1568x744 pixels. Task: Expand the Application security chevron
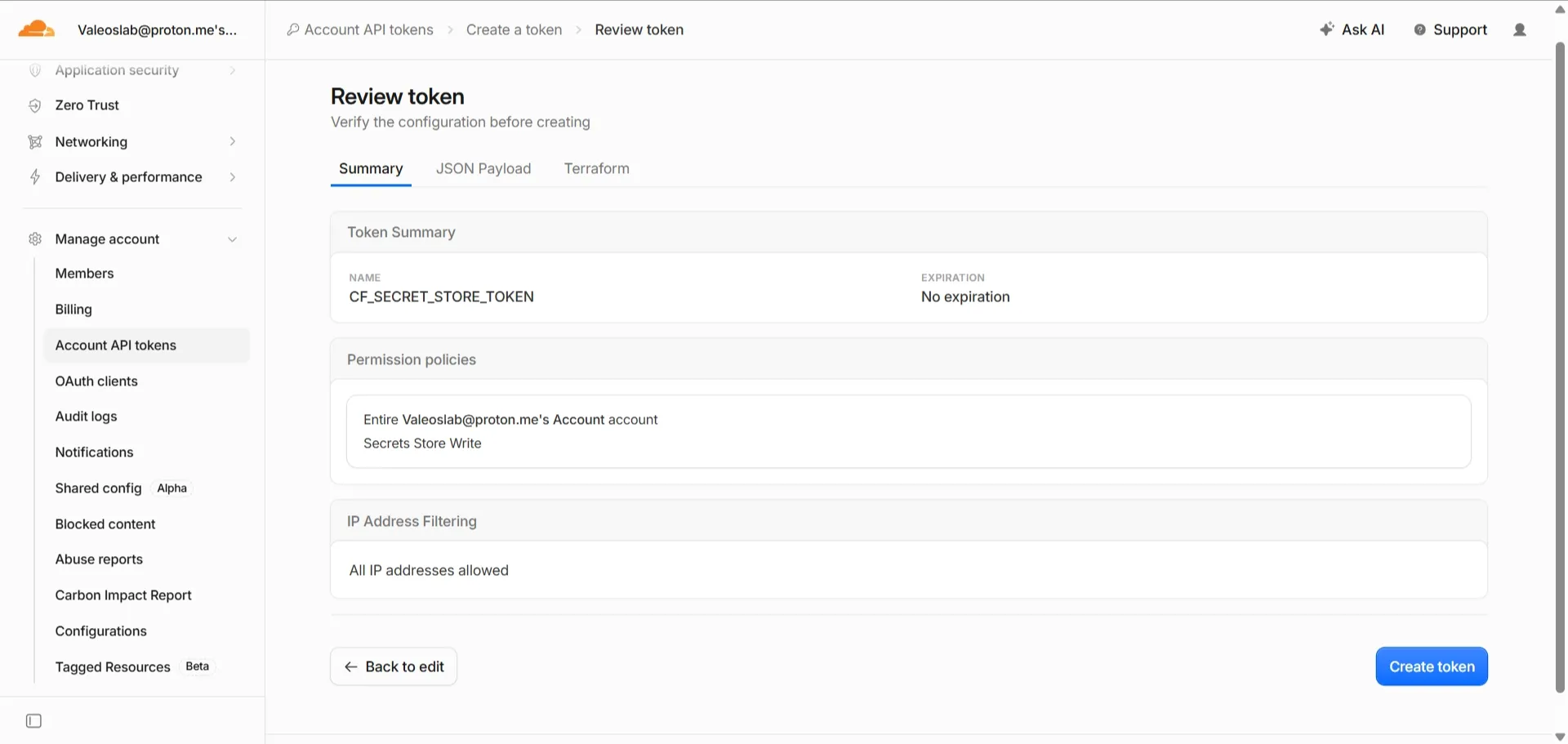point(233,70)
